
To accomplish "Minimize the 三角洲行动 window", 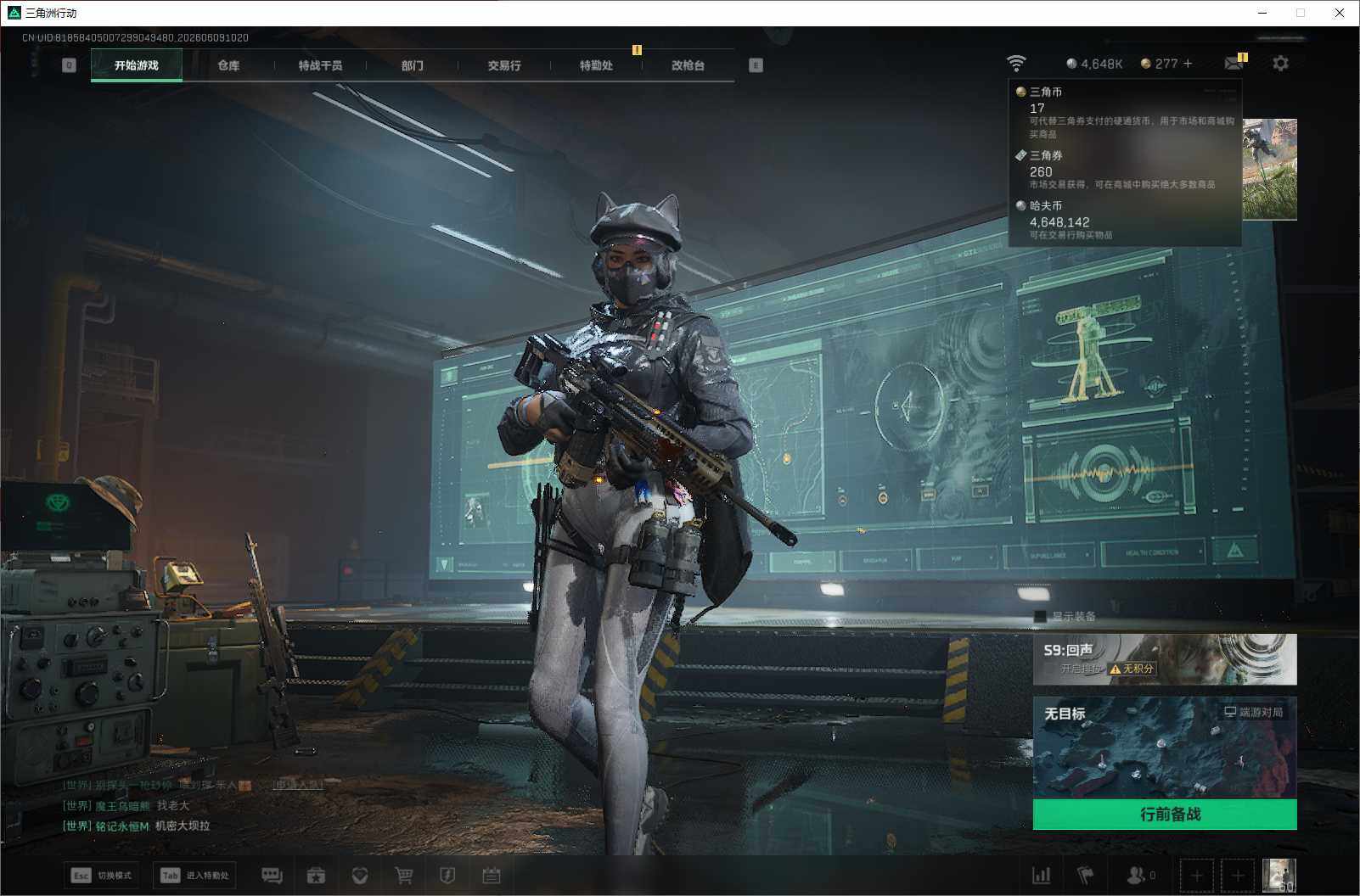I will point(1262,13).
